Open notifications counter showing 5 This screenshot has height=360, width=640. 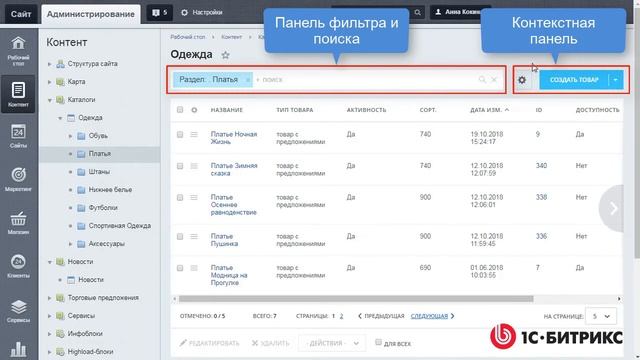tap(160, 13)
